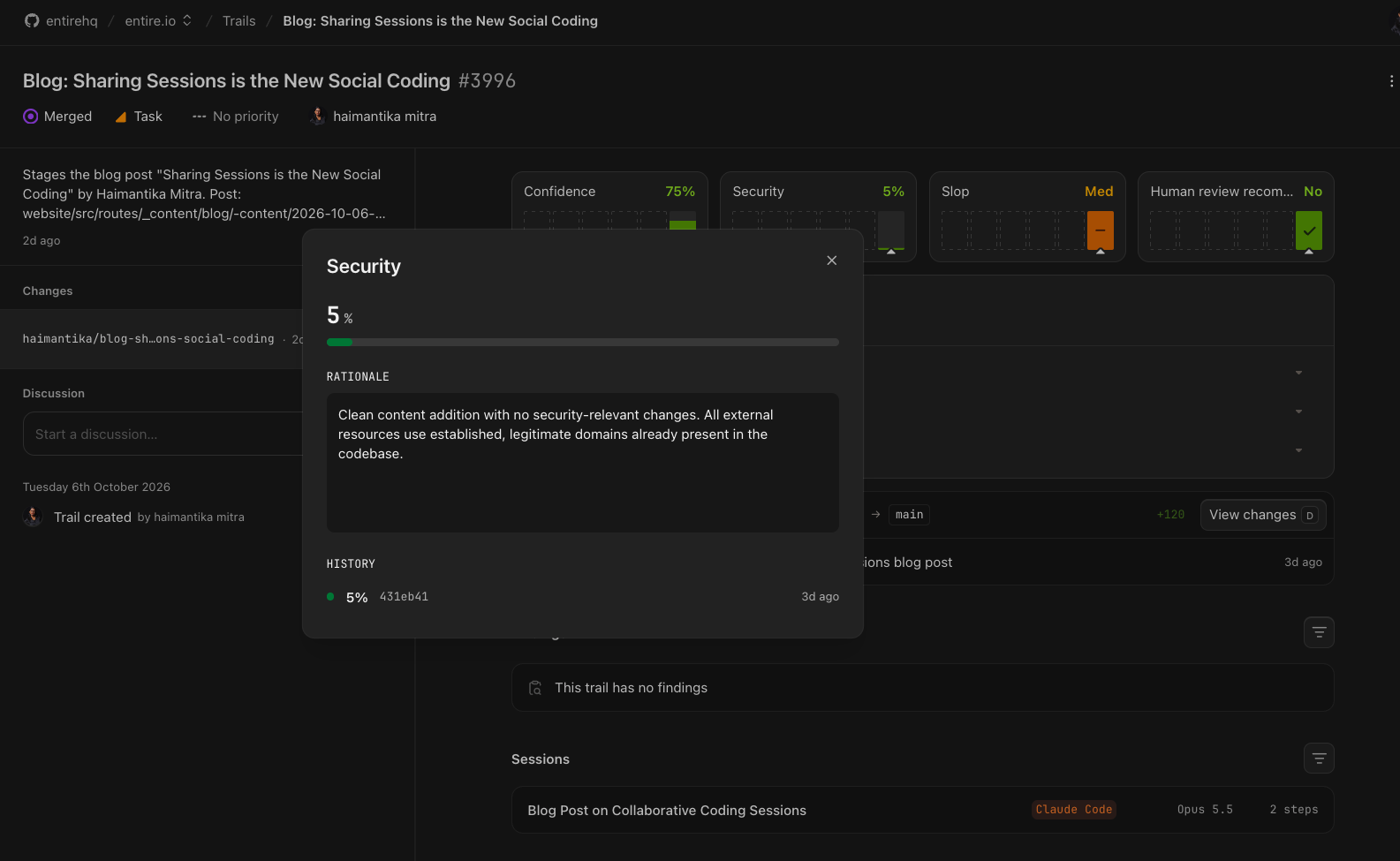
Task: Click the green history dot next to 431eb41
Action: 330,597
